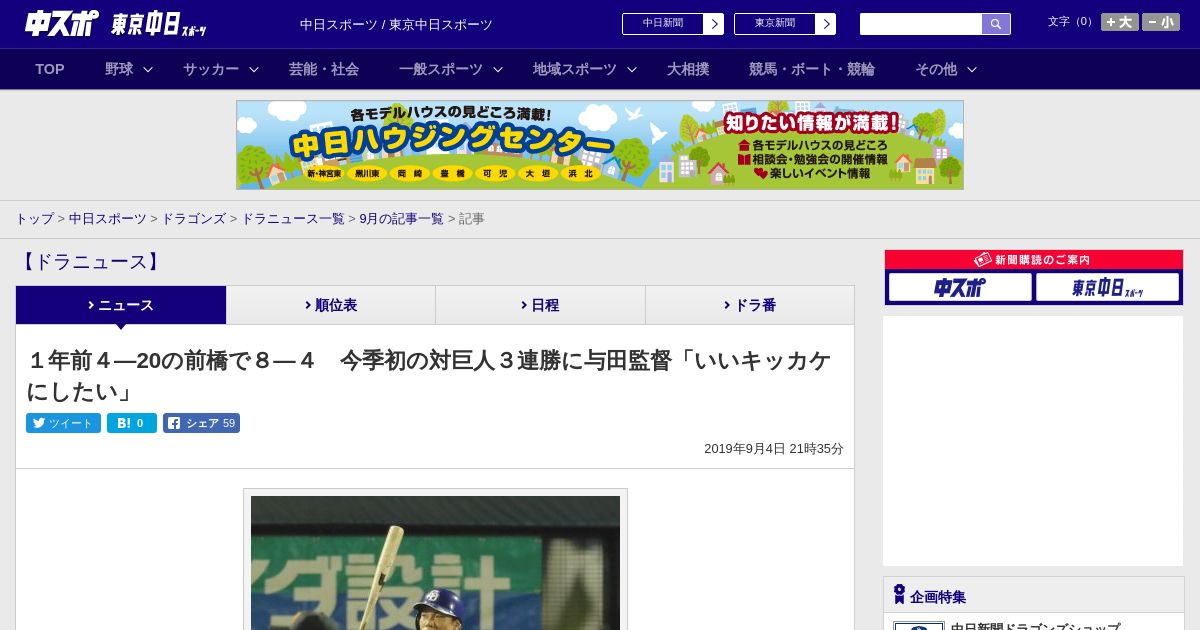The image size is (1200, 630).
Task: Click the arrow next to 東京新聞
Action: 826,24
